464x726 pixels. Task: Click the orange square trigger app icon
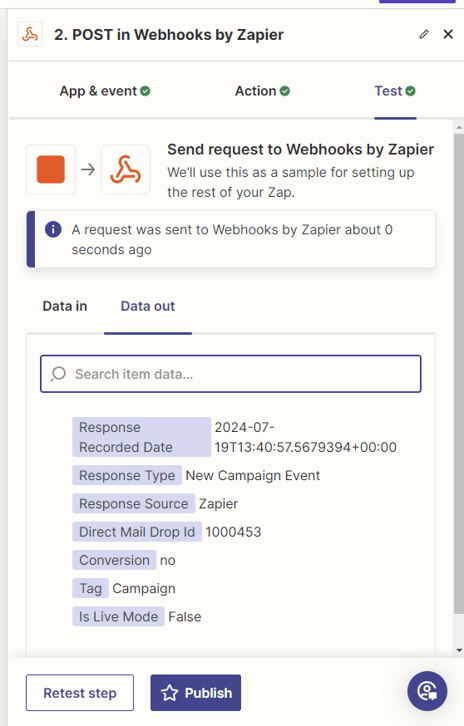[51, 169]
